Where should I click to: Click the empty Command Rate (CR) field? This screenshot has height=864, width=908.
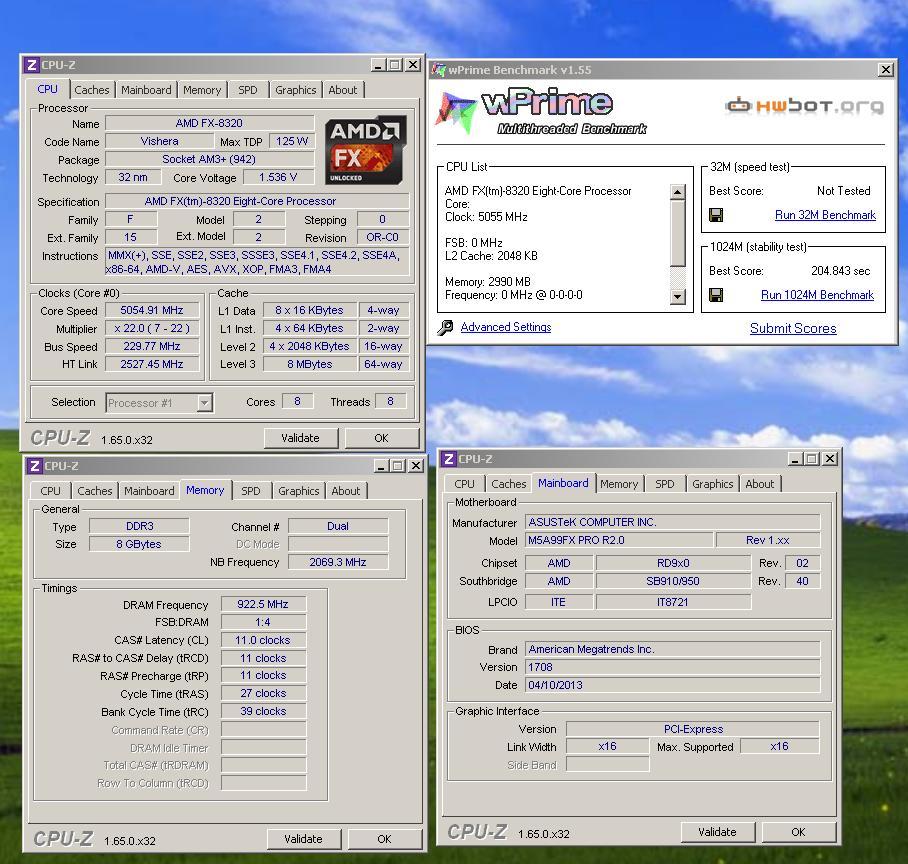pyautogui.click(x=263, y=730)
